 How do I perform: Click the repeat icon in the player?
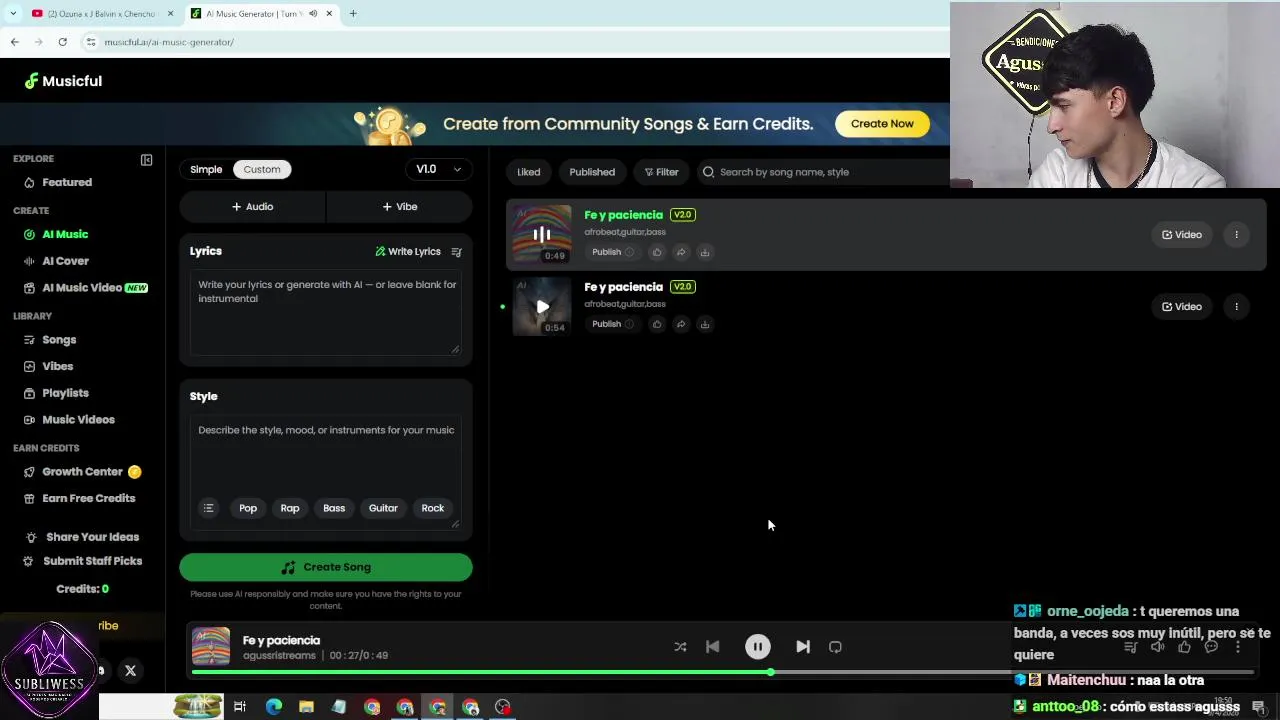tap(835, 647)
